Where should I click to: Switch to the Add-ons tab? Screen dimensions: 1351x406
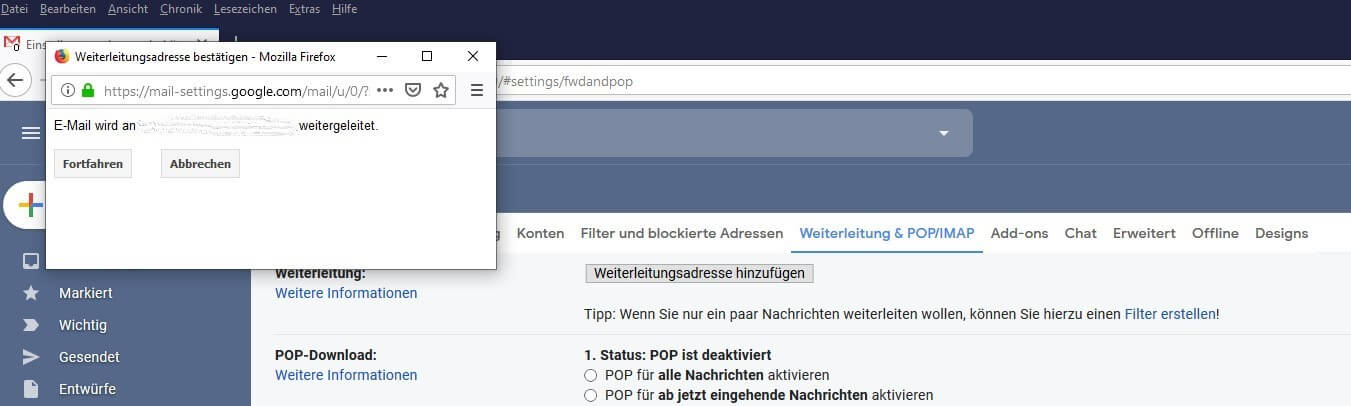[x=1019, y=233]
